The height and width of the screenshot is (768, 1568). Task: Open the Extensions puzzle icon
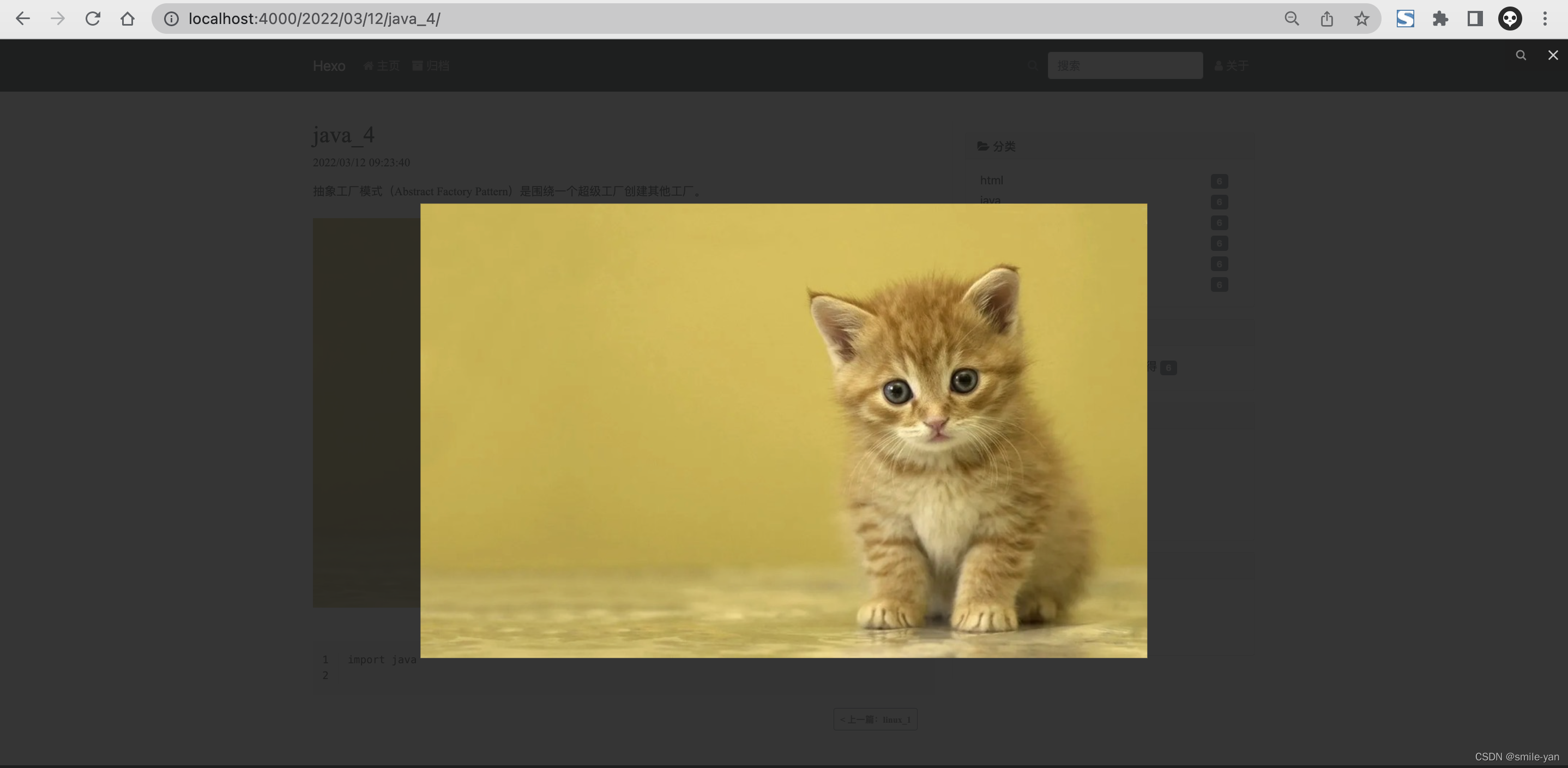point(1440,19)
